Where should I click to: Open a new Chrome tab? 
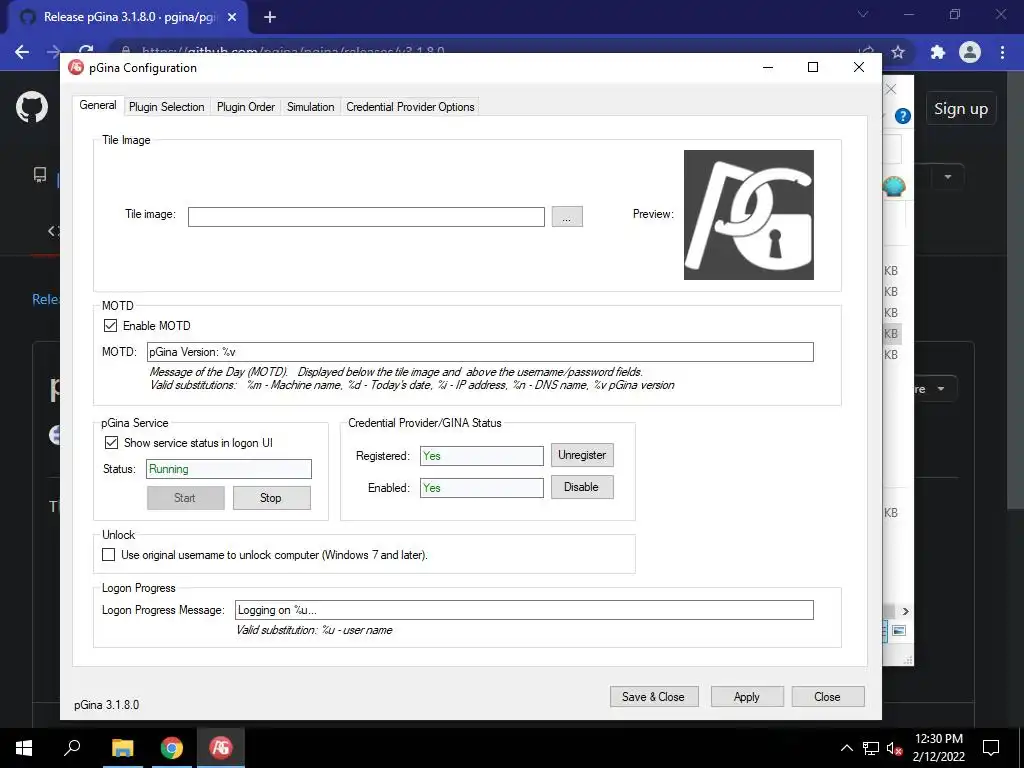pyautogui.click(x=270, y=17)
